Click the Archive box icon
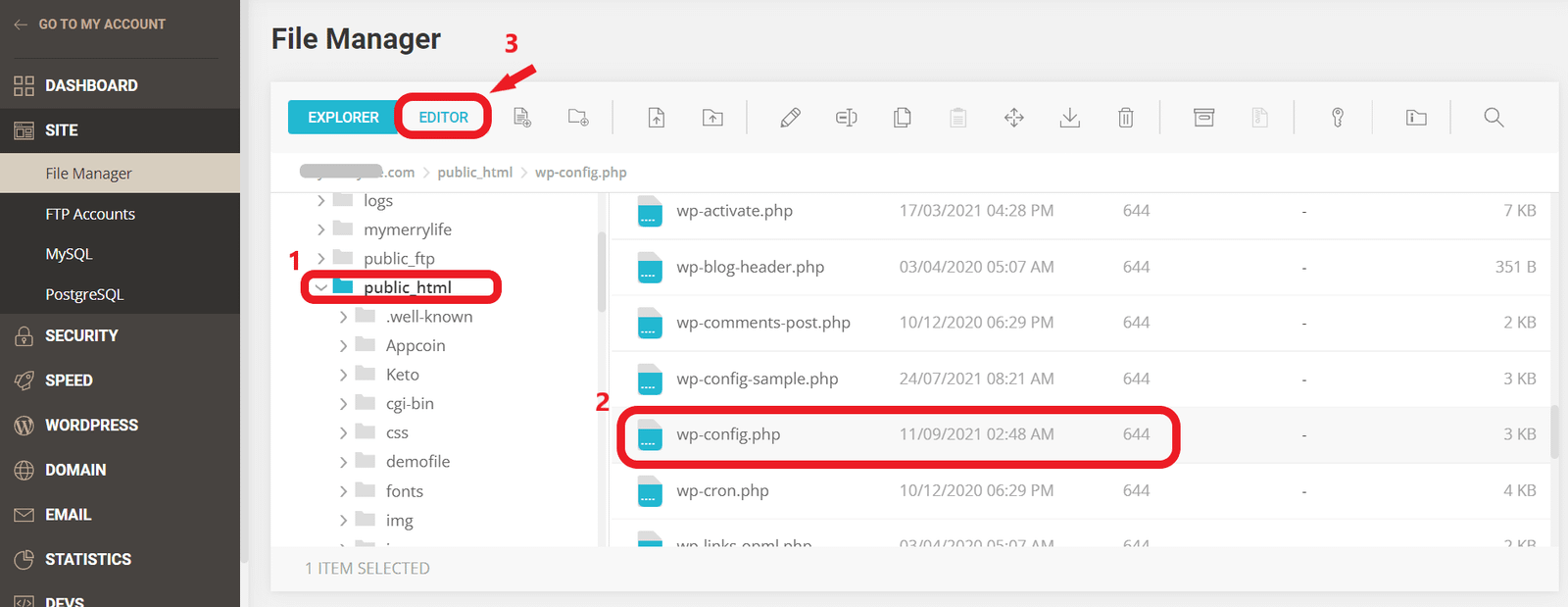Viewport: 1568px width, 607px height. 1204,118
